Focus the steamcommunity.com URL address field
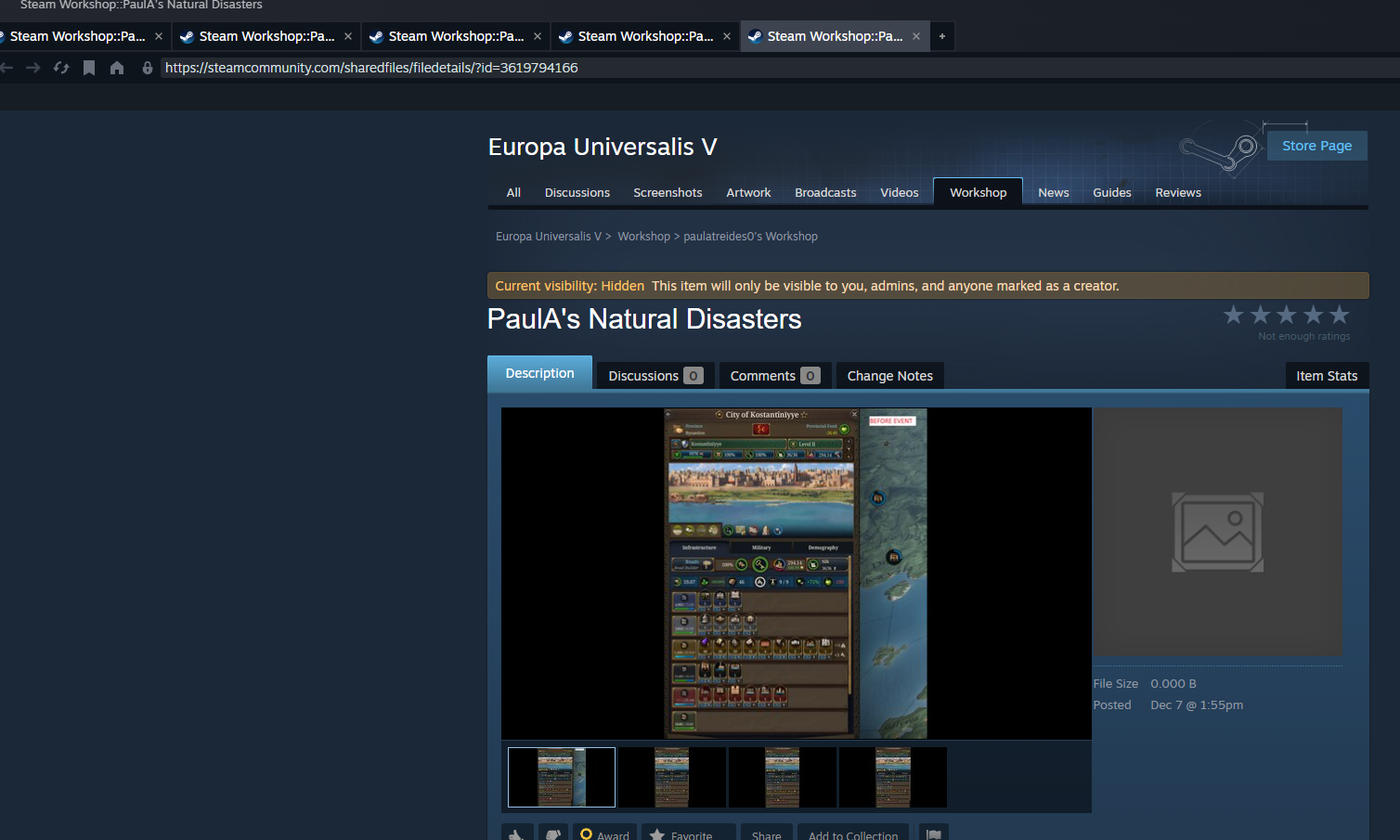Image resolution: width=1400 pixels, height=840 pixels. pos(778,68)
